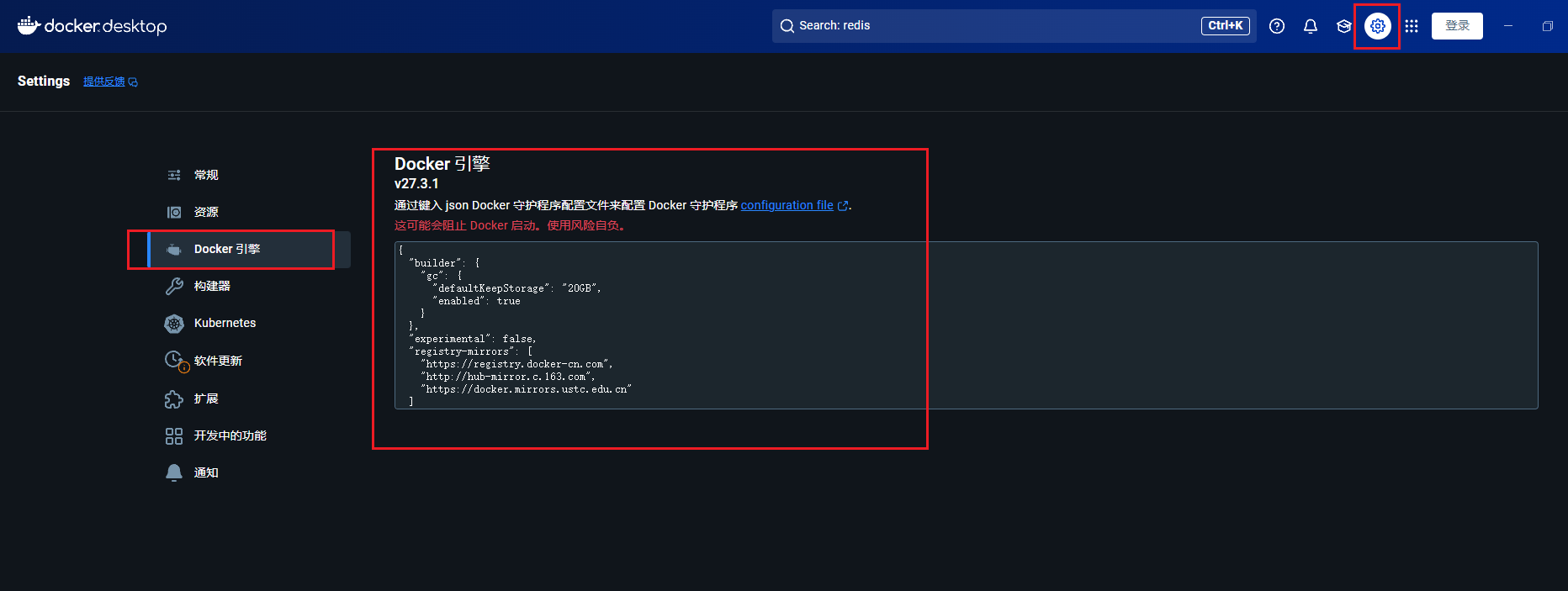
Task: Click the hub-mirror.c.163.com mirror URL
Action: pyautogui.click(x=507, y=377)
